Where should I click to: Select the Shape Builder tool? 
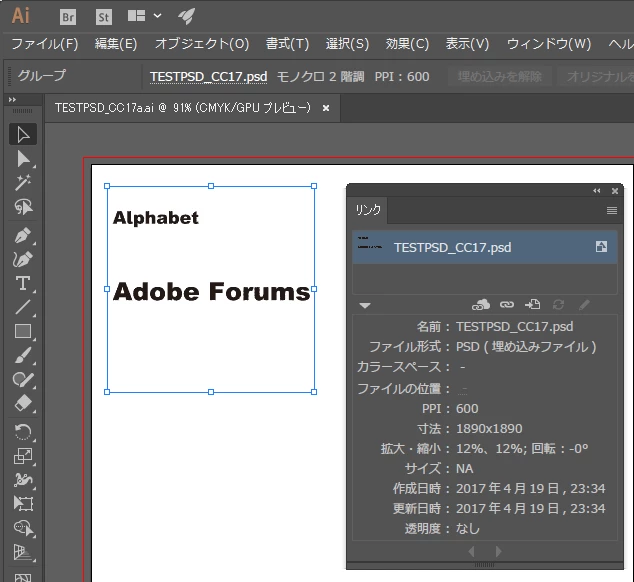coord(23,528)
